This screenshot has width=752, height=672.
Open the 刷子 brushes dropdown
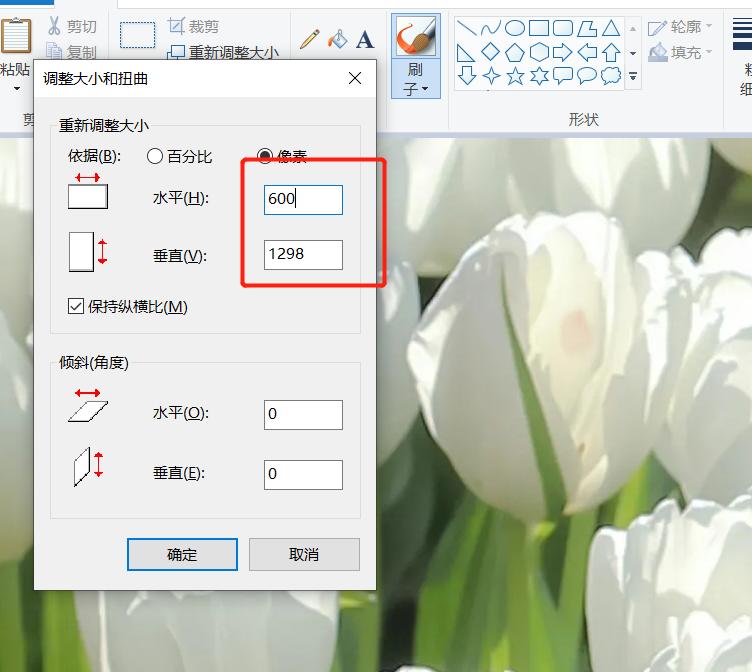[416, 80]
